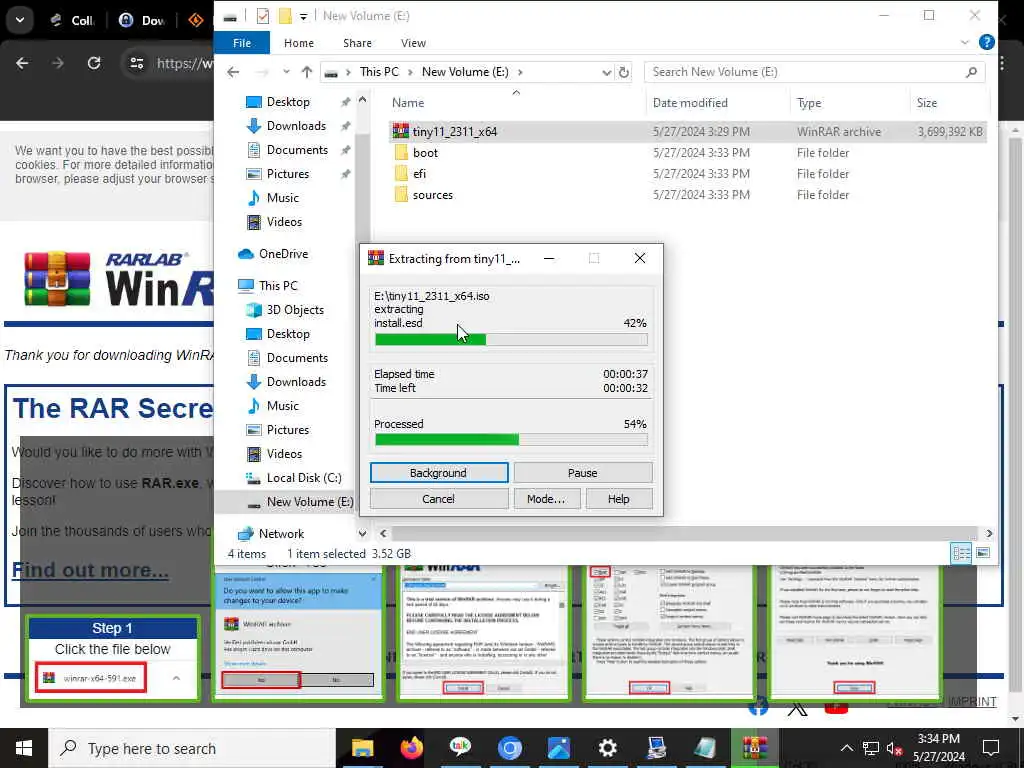Viewport: 1024px width, 768px height.
Task: Pause the WinRAR extraction
Action: tap(583, 473)
